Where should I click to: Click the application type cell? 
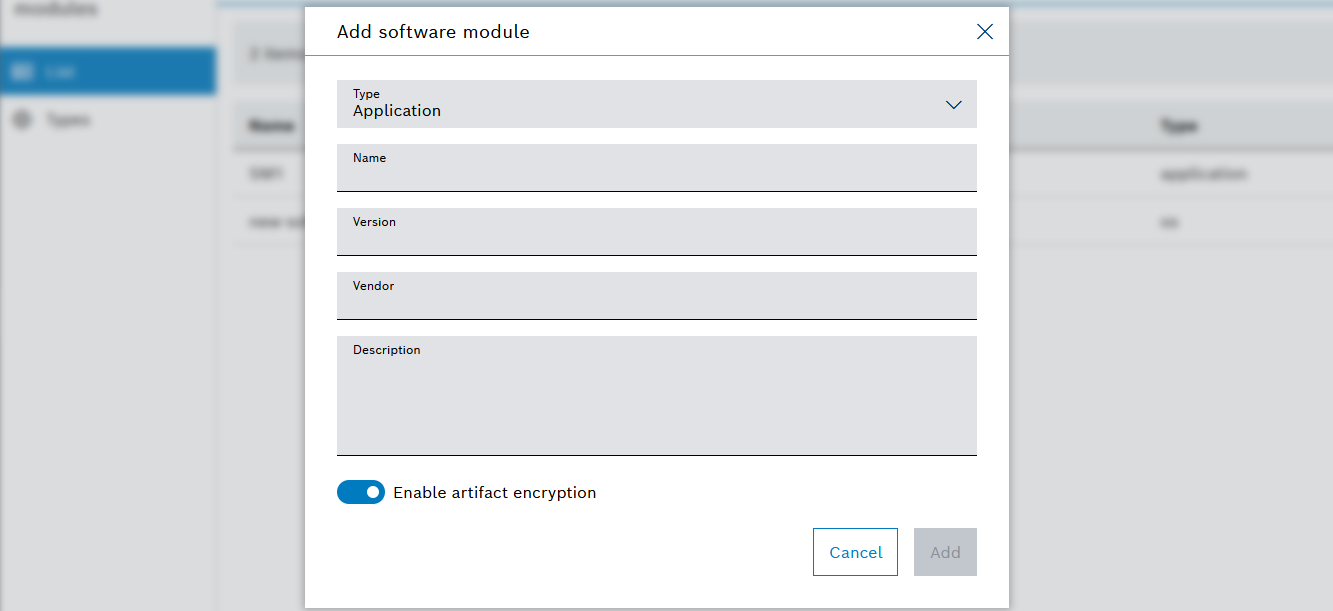tap(1202, 174)
